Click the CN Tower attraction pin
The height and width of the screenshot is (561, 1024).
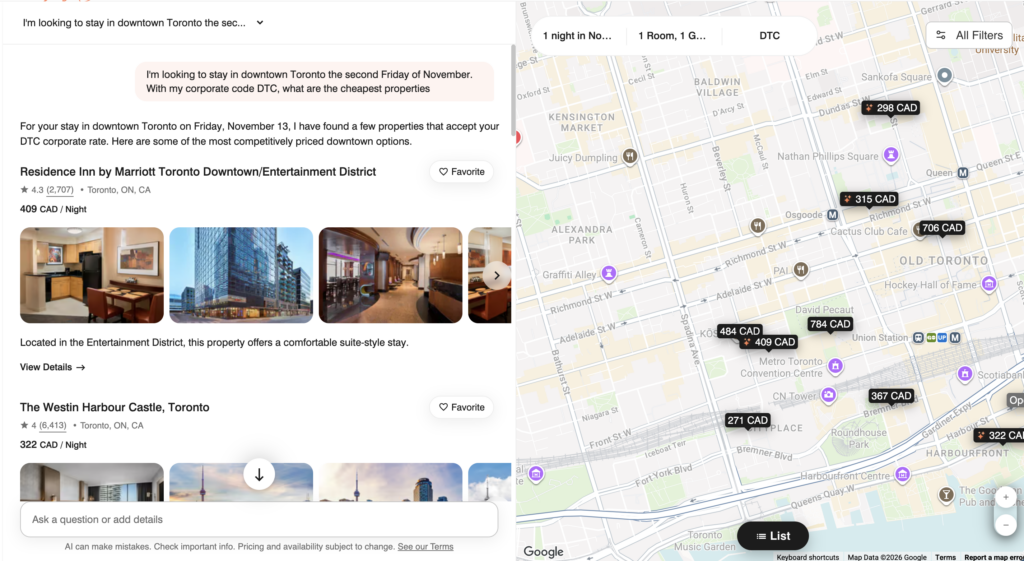[828, 394]
